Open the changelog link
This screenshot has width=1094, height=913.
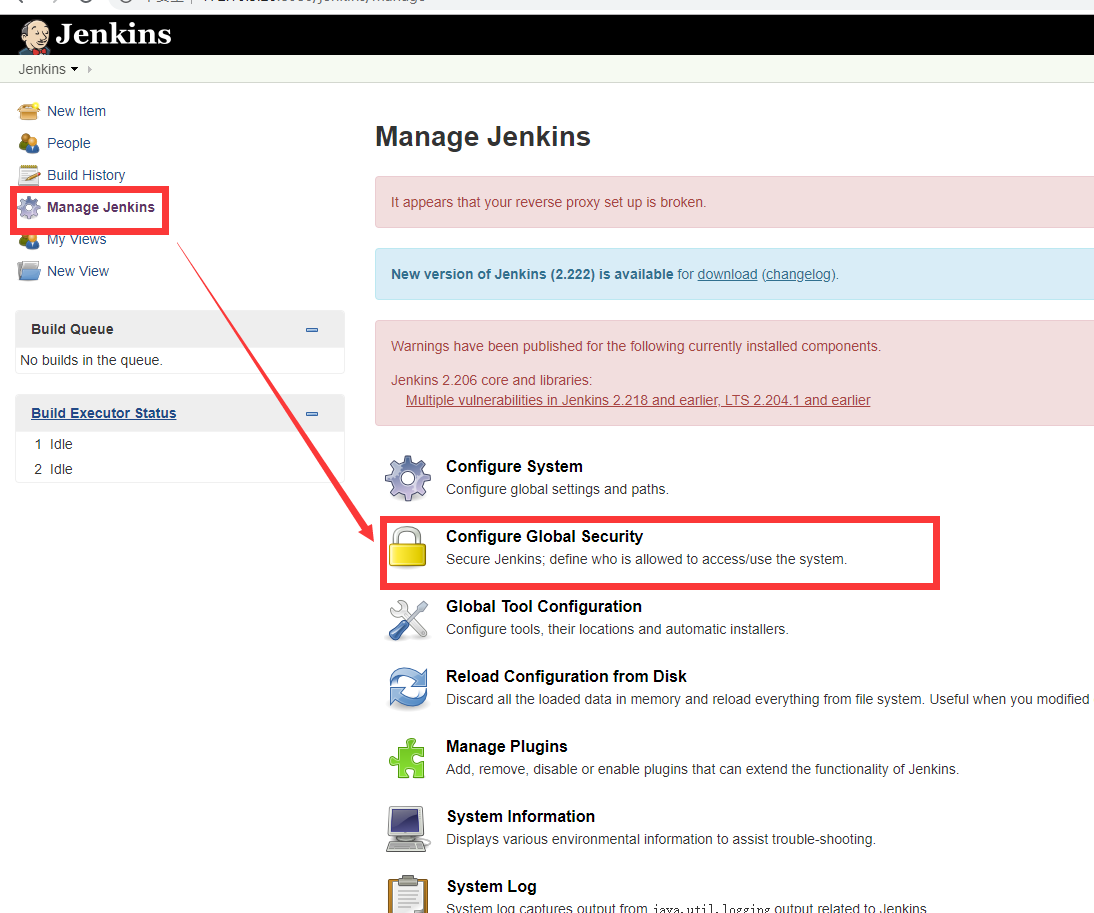pos(798,274)
